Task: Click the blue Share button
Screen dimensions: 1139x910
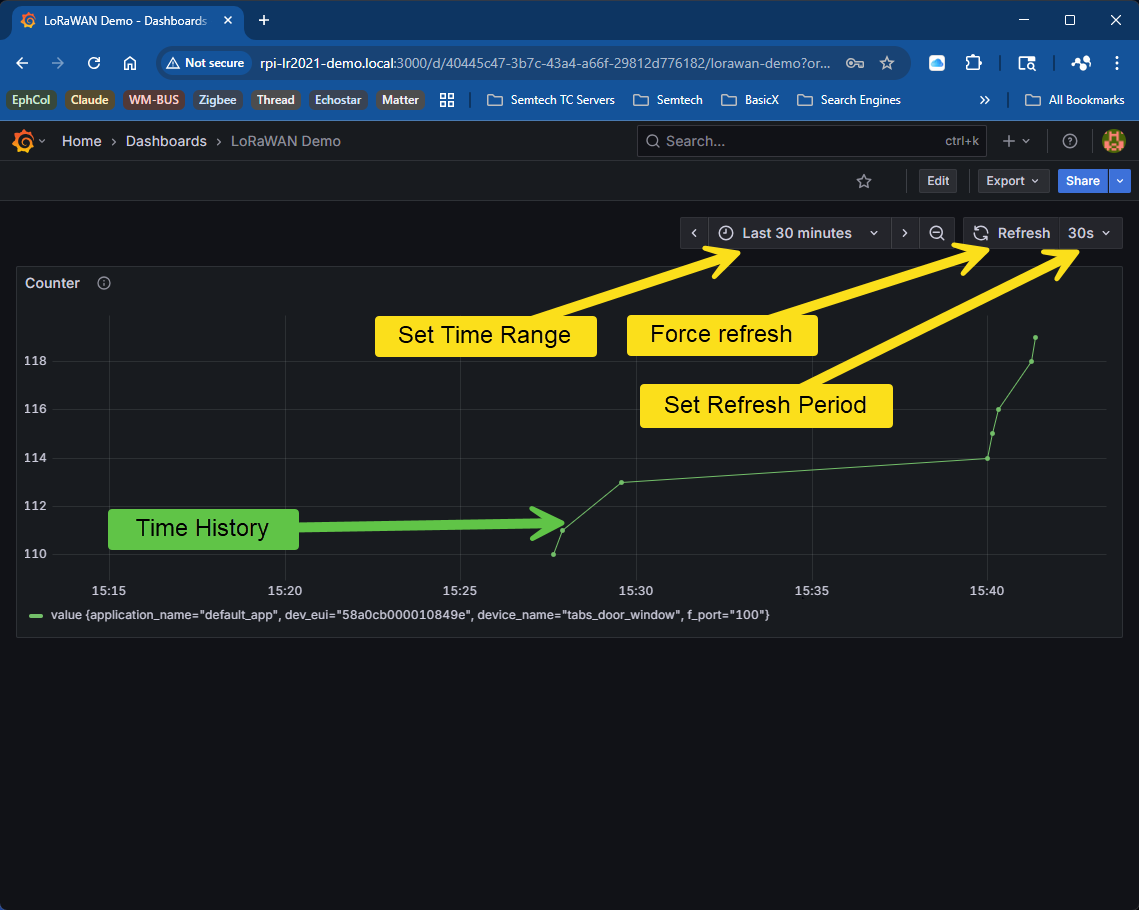Action: pyautogui.click(x=1082, y=181)
